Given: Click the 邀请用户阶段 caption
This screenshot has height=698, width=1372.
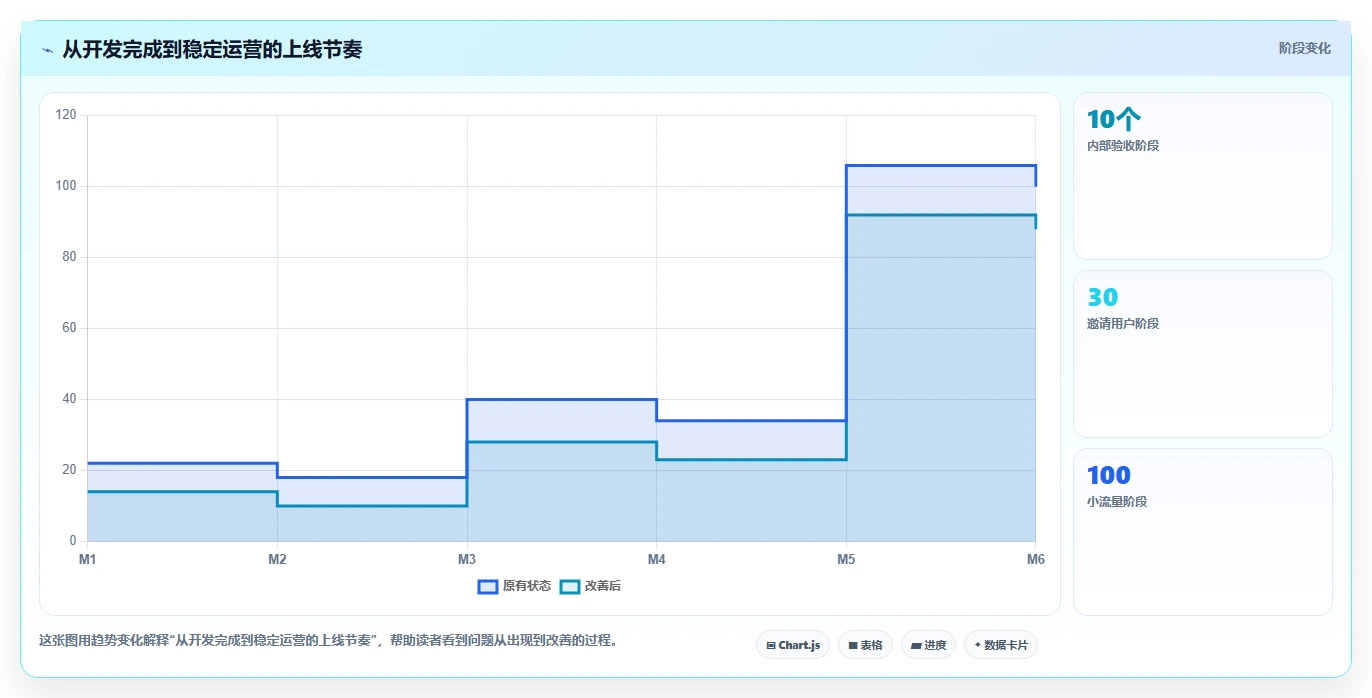Looking at the screenshot, I should (1123, 324).
